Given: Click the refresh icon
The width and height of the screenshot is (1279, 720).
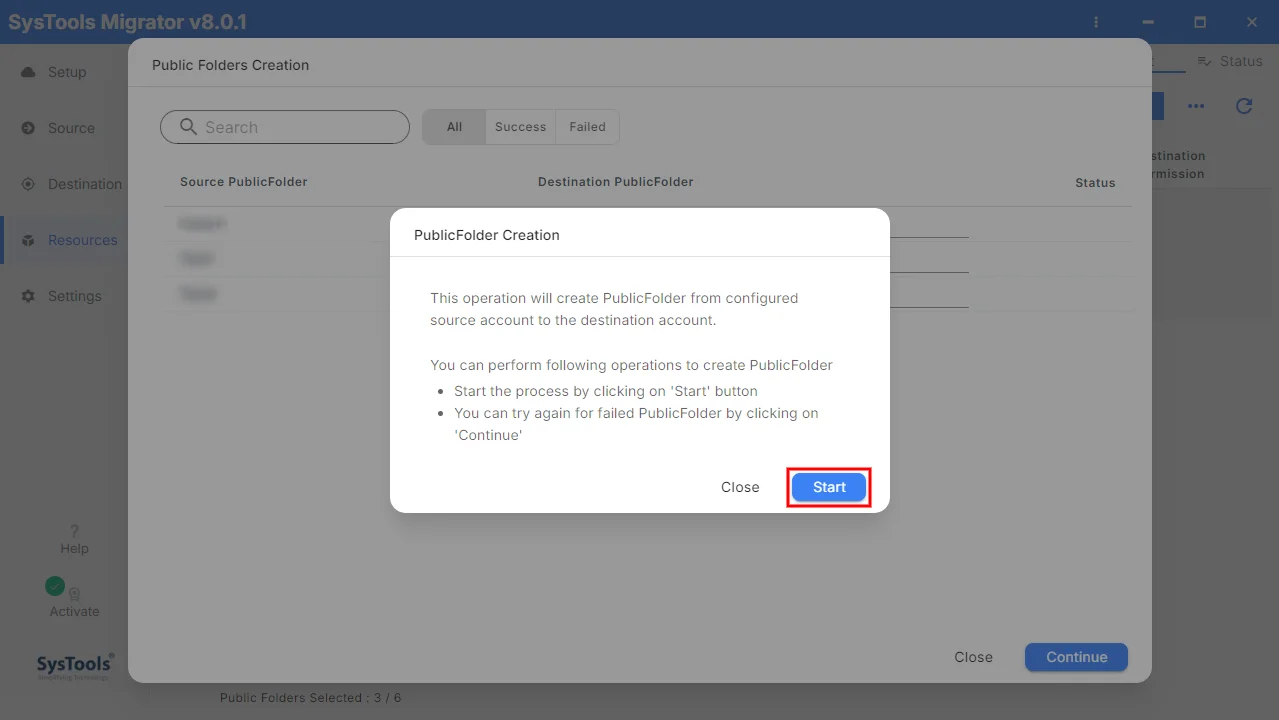Looking at the screenshot, I should pos(1244,106).
